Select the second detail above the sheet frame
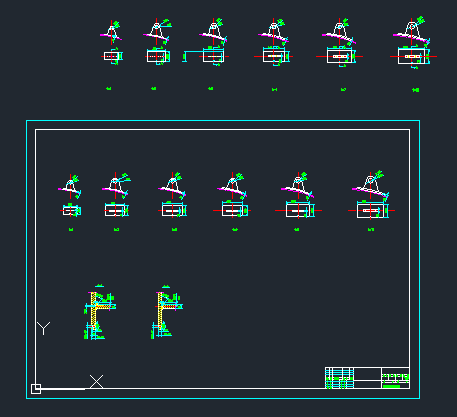Screen dimensions: 457x417 tap(157, 41)
